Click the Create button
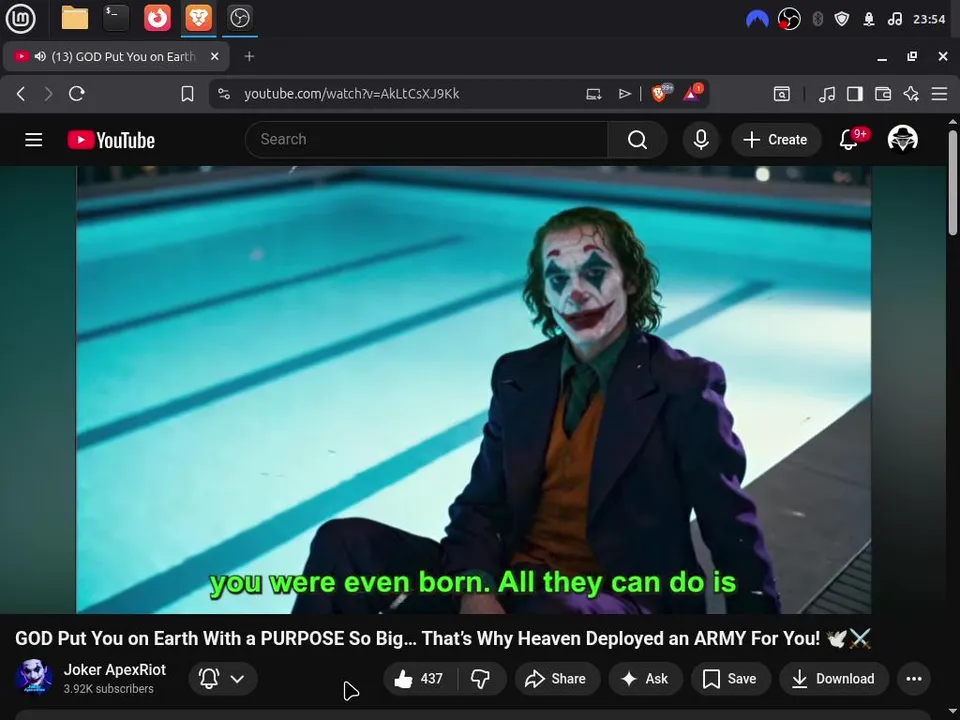The image size is (960, 720). (776, 140)
